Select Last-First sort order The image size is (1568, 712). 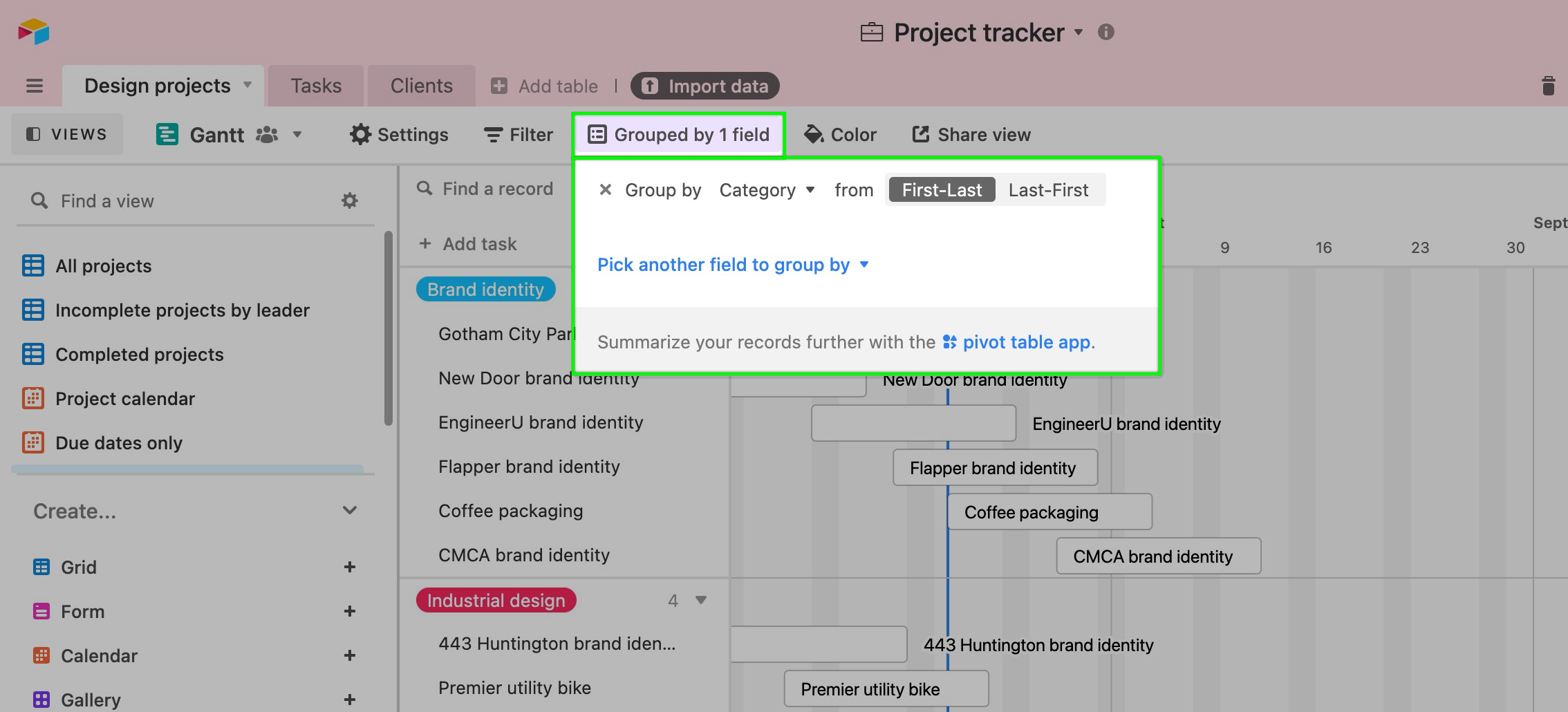[x=1048, y=189]
